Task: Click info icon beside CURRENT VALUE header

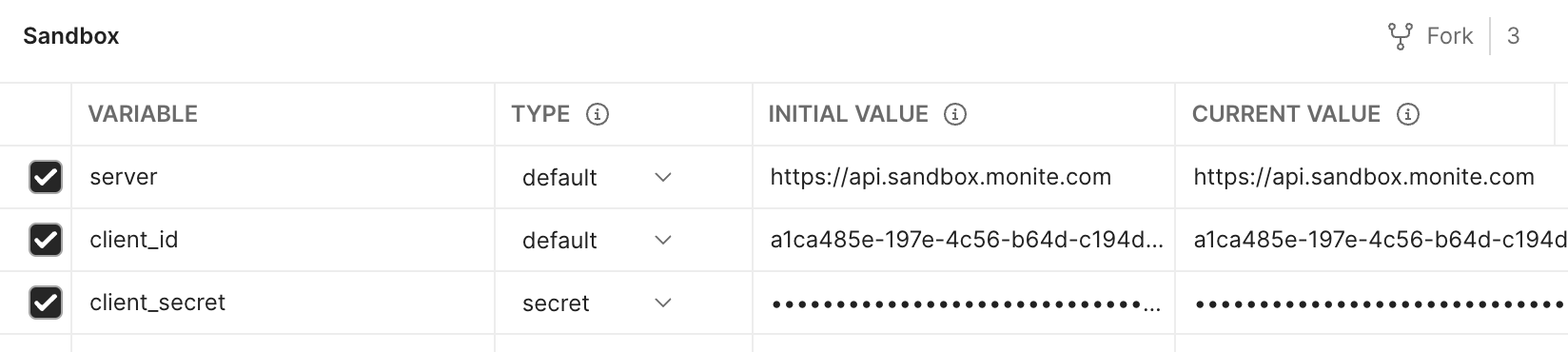Action: (x=1407, y=114)
